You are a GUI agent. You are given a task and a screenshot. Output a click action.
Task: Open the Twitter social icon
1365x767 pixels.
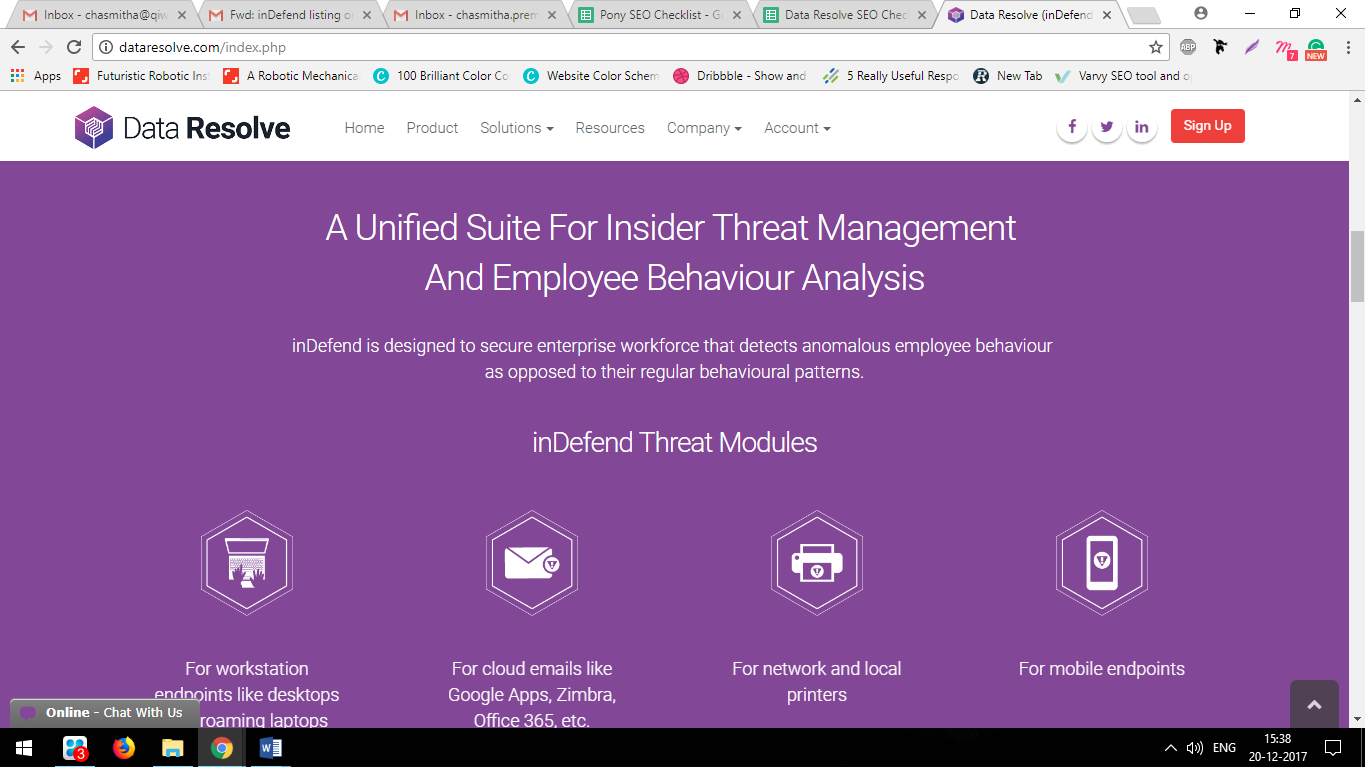1107,127
